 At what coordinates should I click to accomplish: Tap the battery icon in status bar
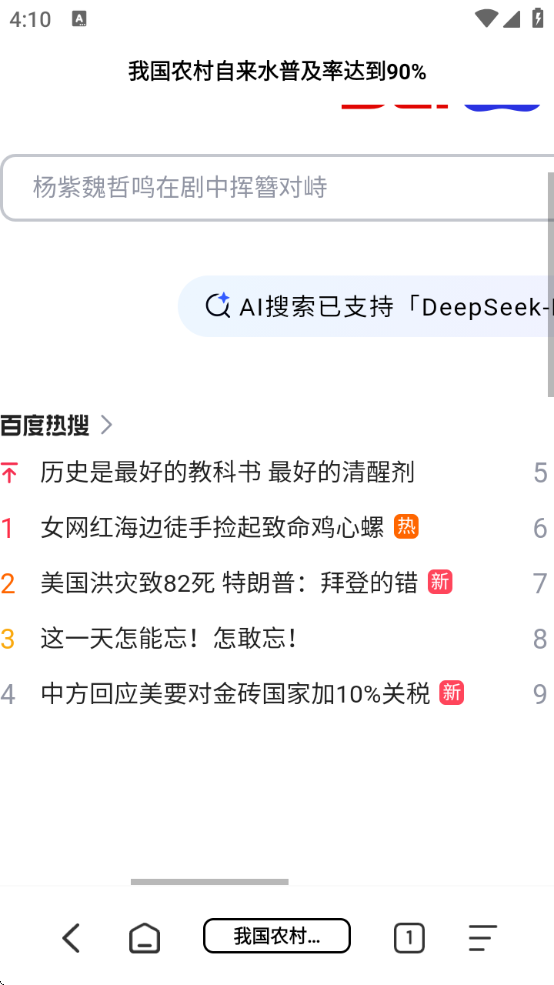point(538,18)
